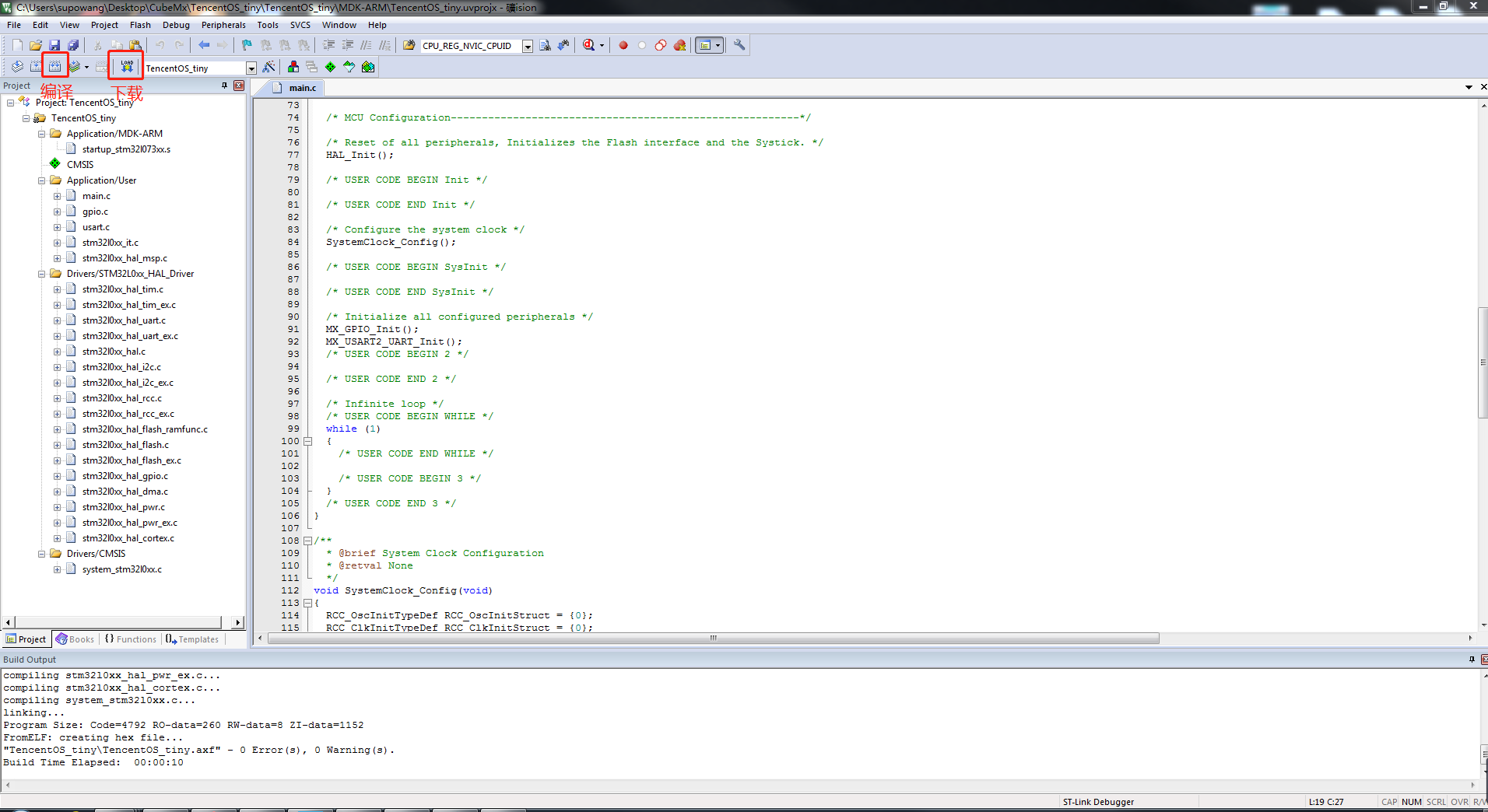Open the Flash menu

tap(140, 25)
